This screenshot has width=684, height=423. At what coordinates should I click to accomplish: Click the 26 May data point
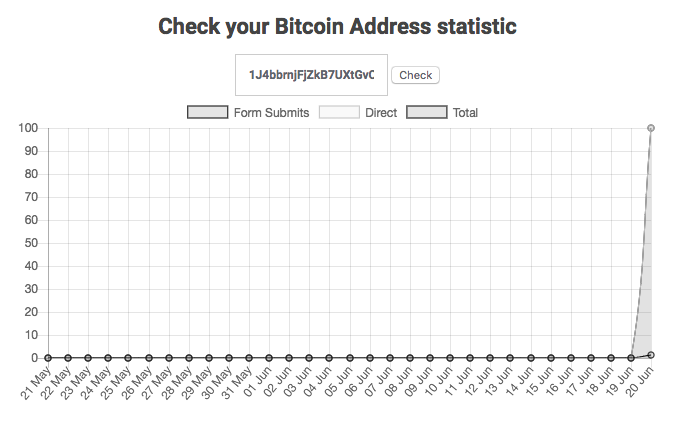pos(148,358)
